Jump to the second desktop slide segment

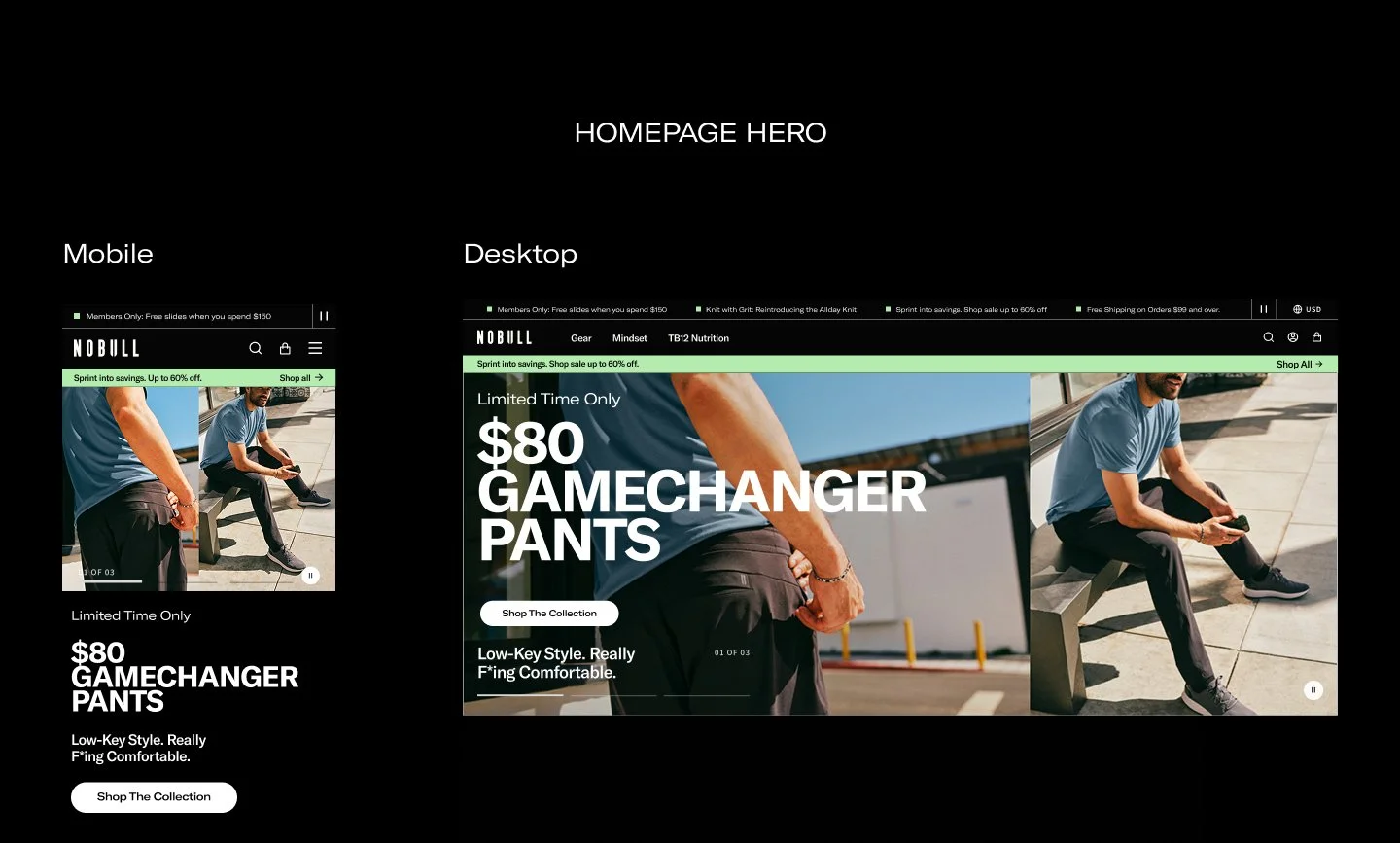tap(613, 695)
